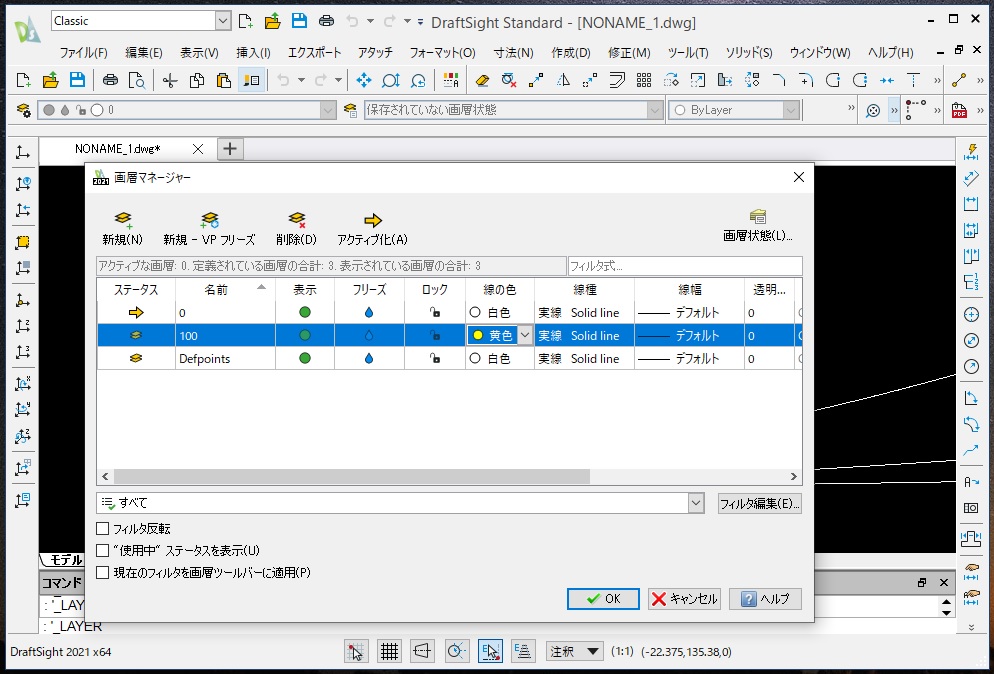
Task: Open the ByLayer color dropdown
Action: 790,110
